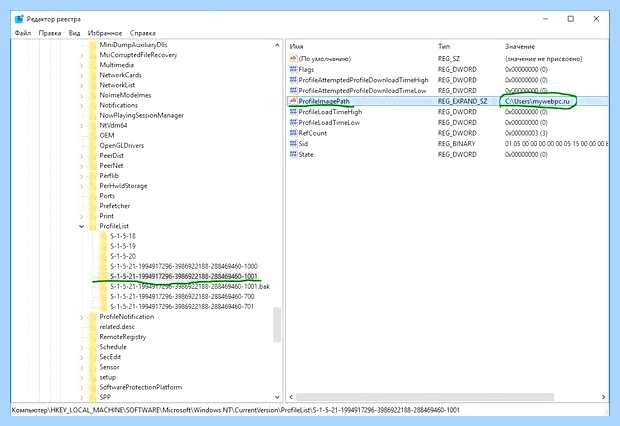Click the string icon of ProfileImagePath value

293,101
